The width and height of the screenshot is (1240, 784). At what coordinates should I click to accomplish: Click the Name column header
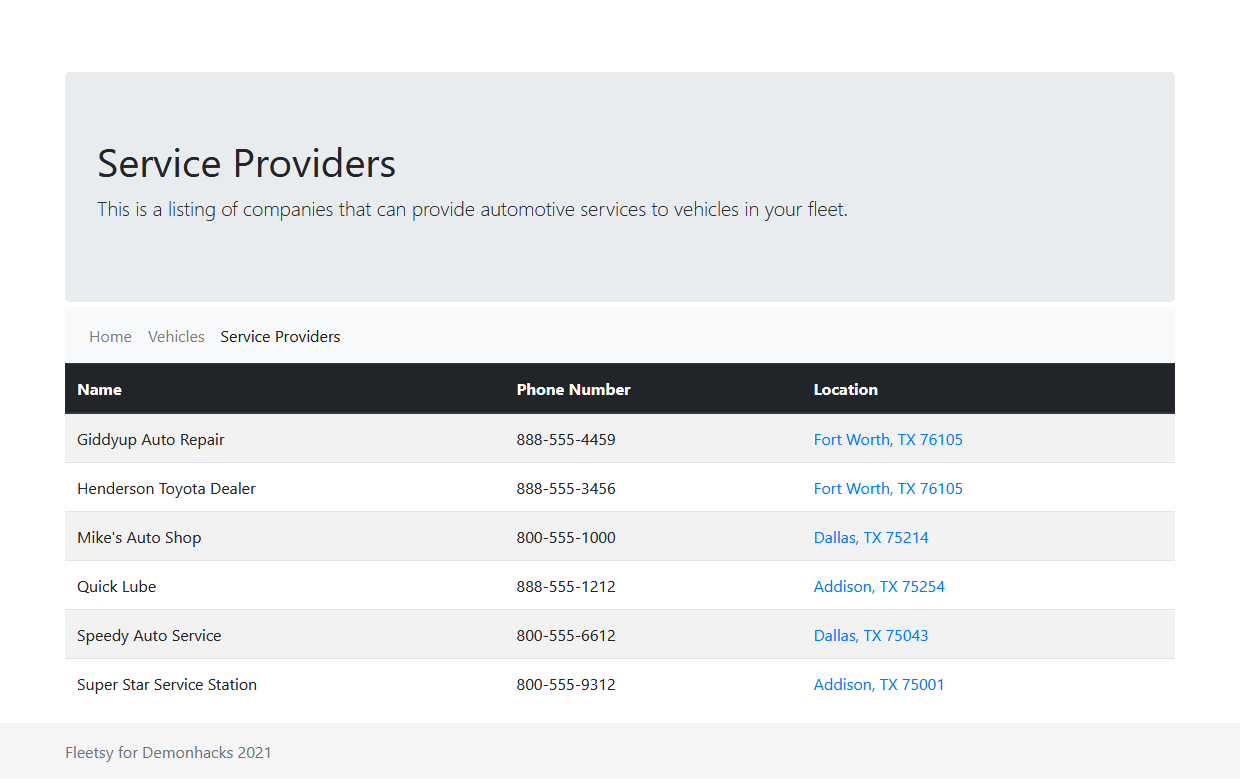pyautogui.click(x=99, y=390)
